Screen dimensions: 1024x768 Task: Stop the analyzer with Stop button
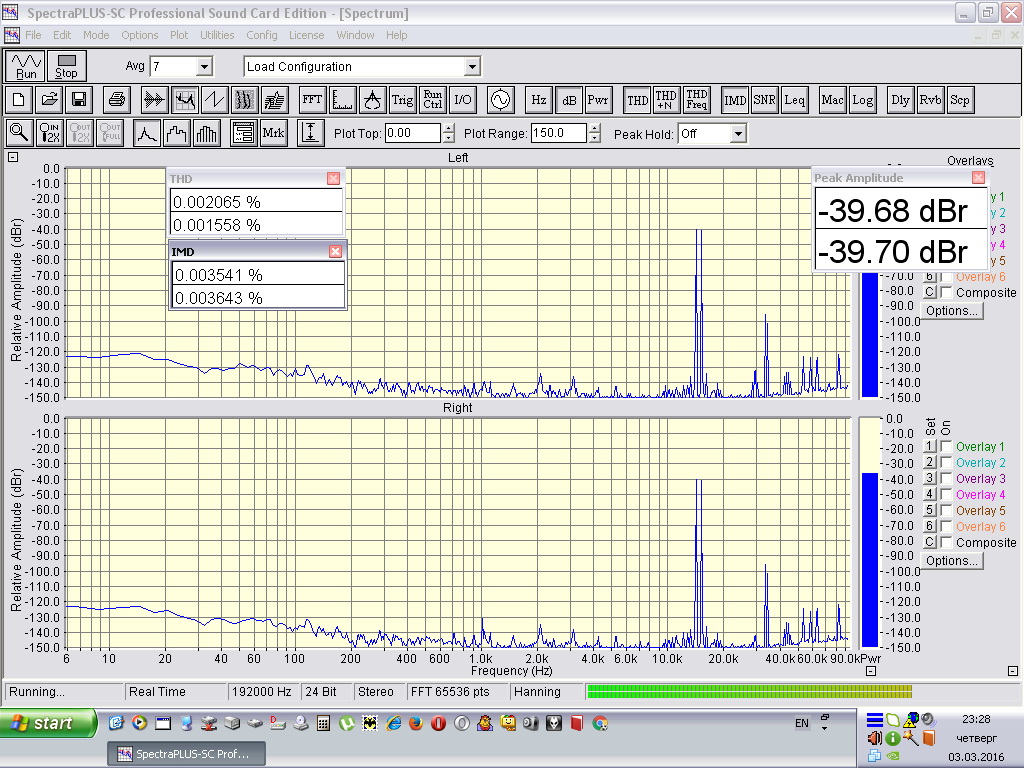66,66
